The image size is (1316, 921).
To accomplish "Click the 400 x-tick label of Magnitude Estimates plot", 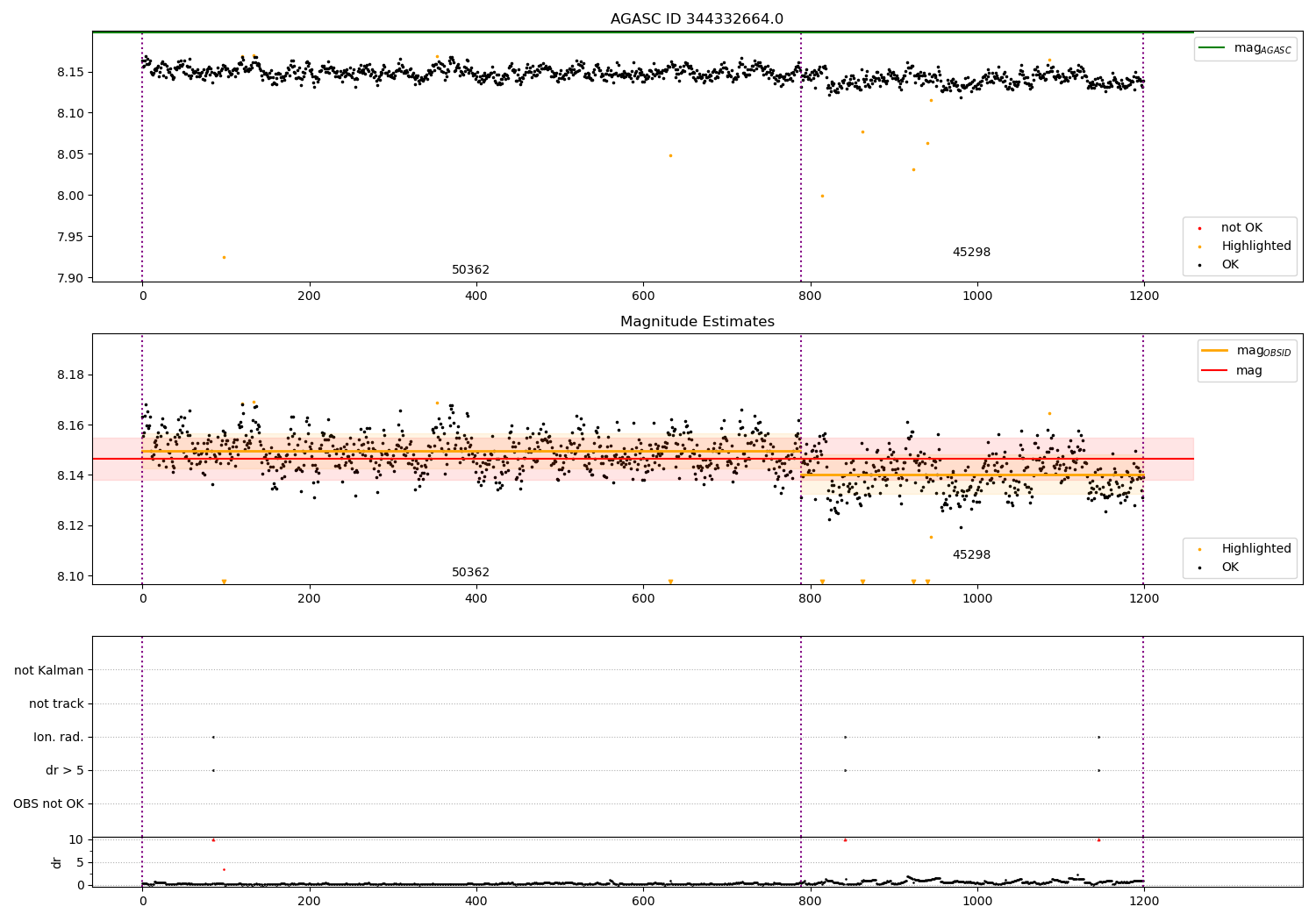I will [x=476, y=599].
